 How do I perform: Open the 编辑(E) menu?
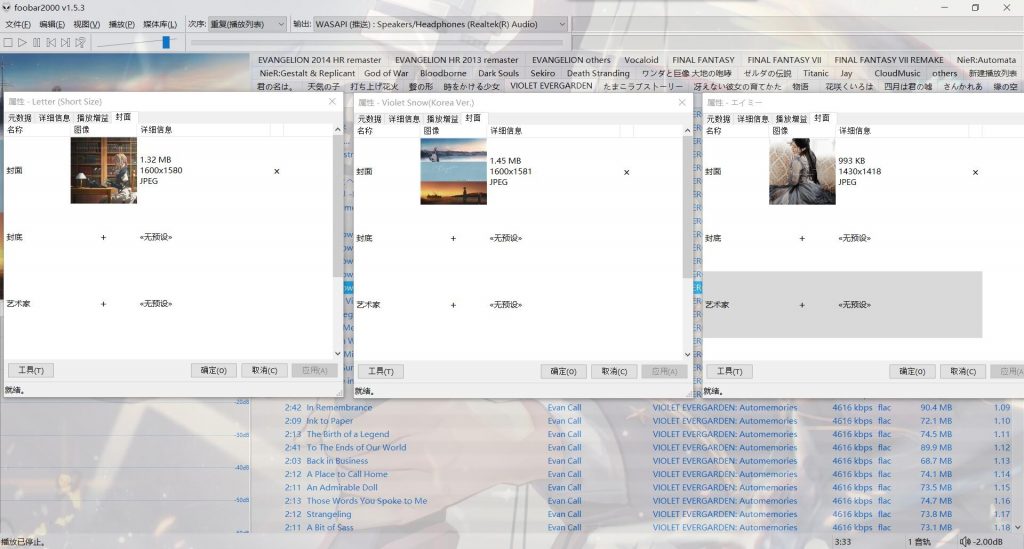(52, 24)
